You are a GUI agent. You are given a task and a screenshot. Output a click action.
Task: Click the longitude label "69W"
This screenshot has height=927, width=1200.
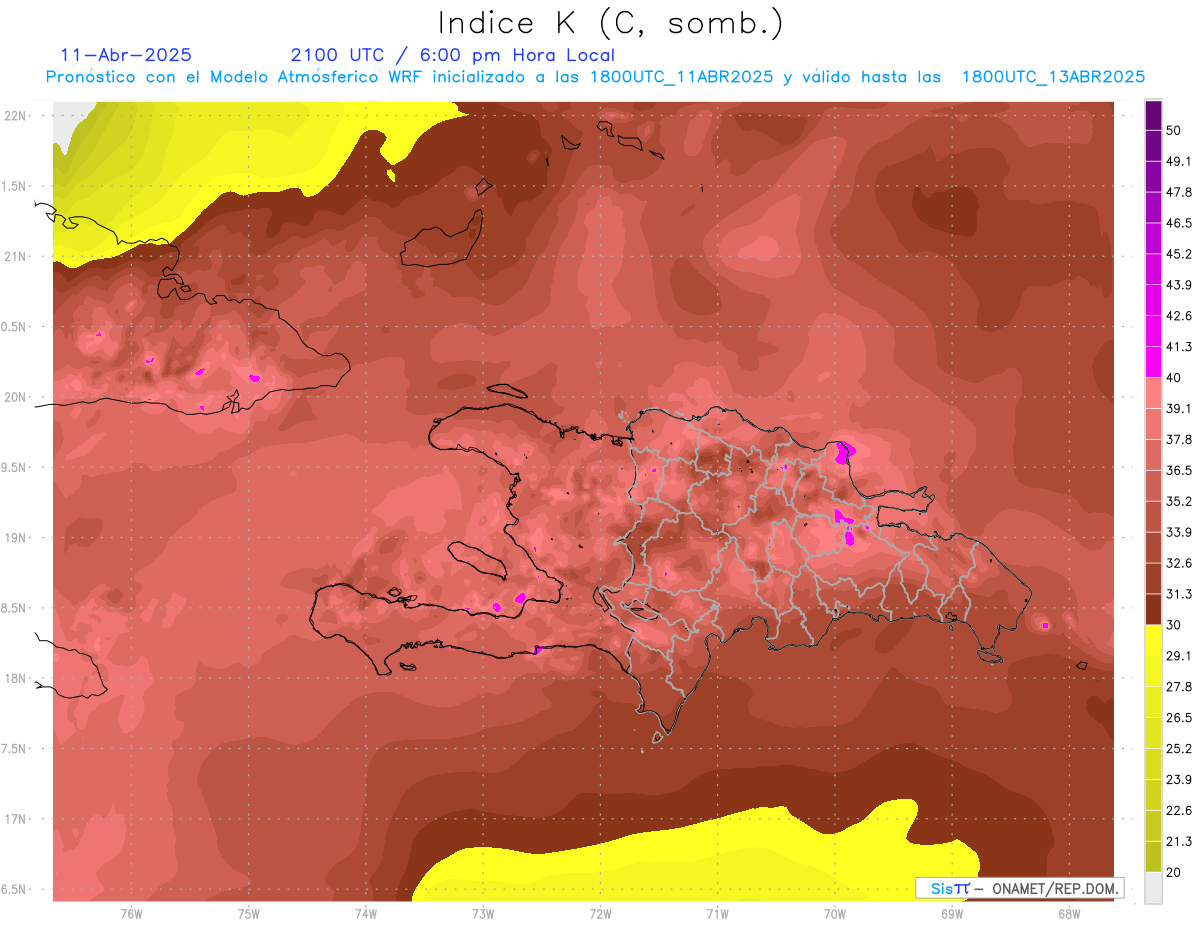click(951, 914)
